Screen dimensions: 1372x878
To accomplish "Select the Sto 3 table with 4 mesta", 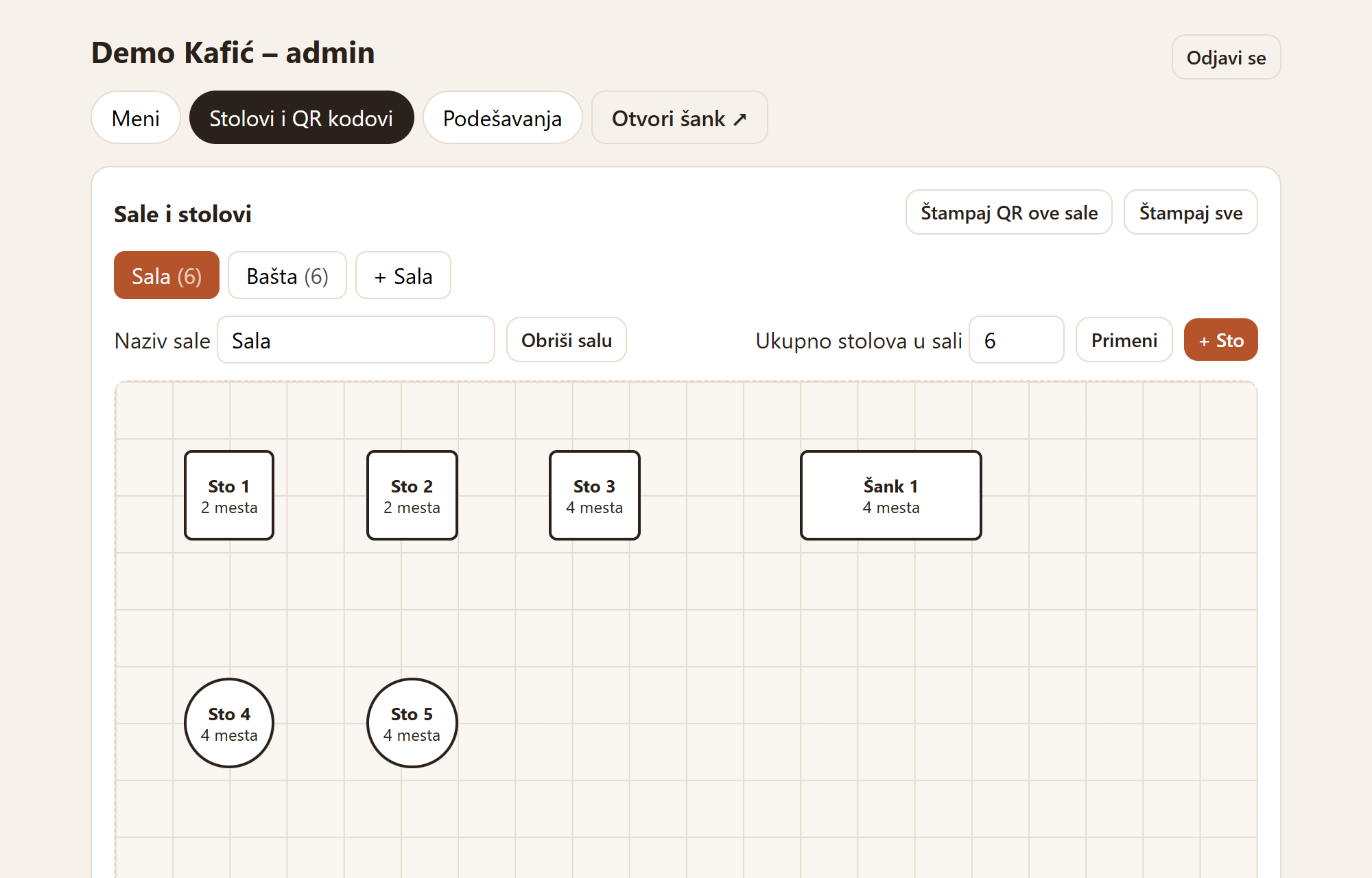I will click(595, 495).
